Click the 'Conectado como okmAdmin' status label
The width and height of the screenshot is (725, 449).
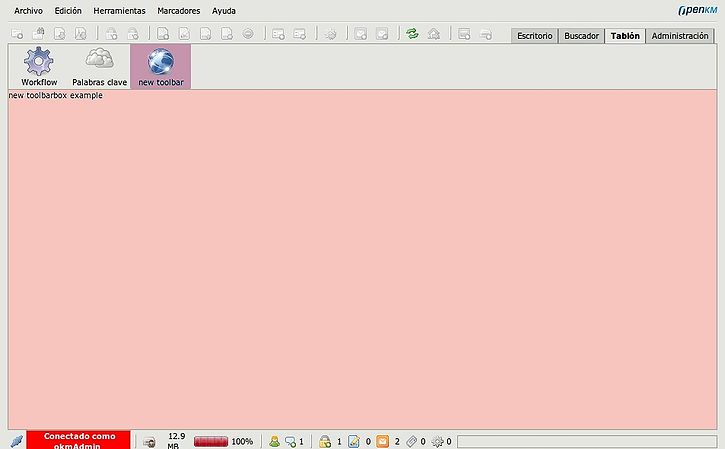click(x=79, y=441)
